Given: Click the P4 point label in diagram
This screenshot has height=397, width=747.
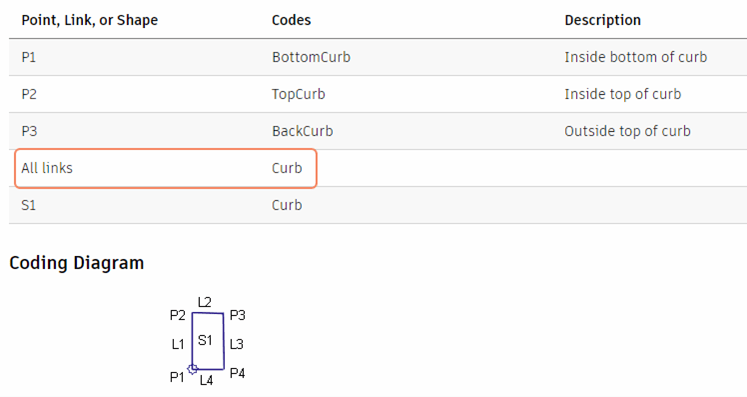Looking at the screenshot, I should coord(237,373).
